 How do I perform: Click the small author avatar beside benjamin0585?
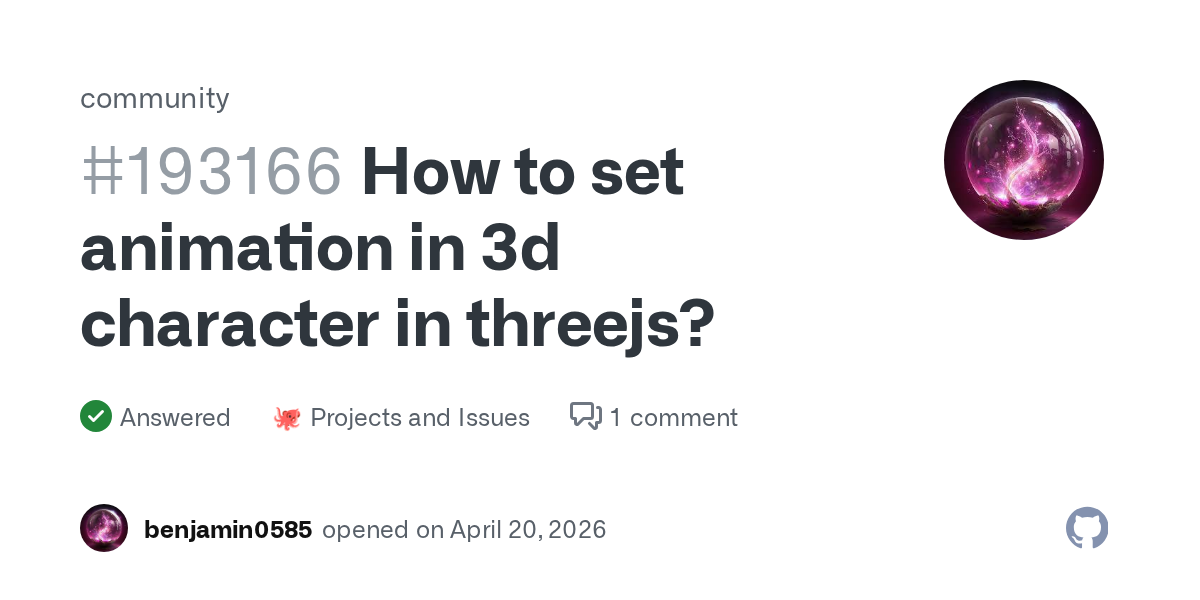(104, 528)
